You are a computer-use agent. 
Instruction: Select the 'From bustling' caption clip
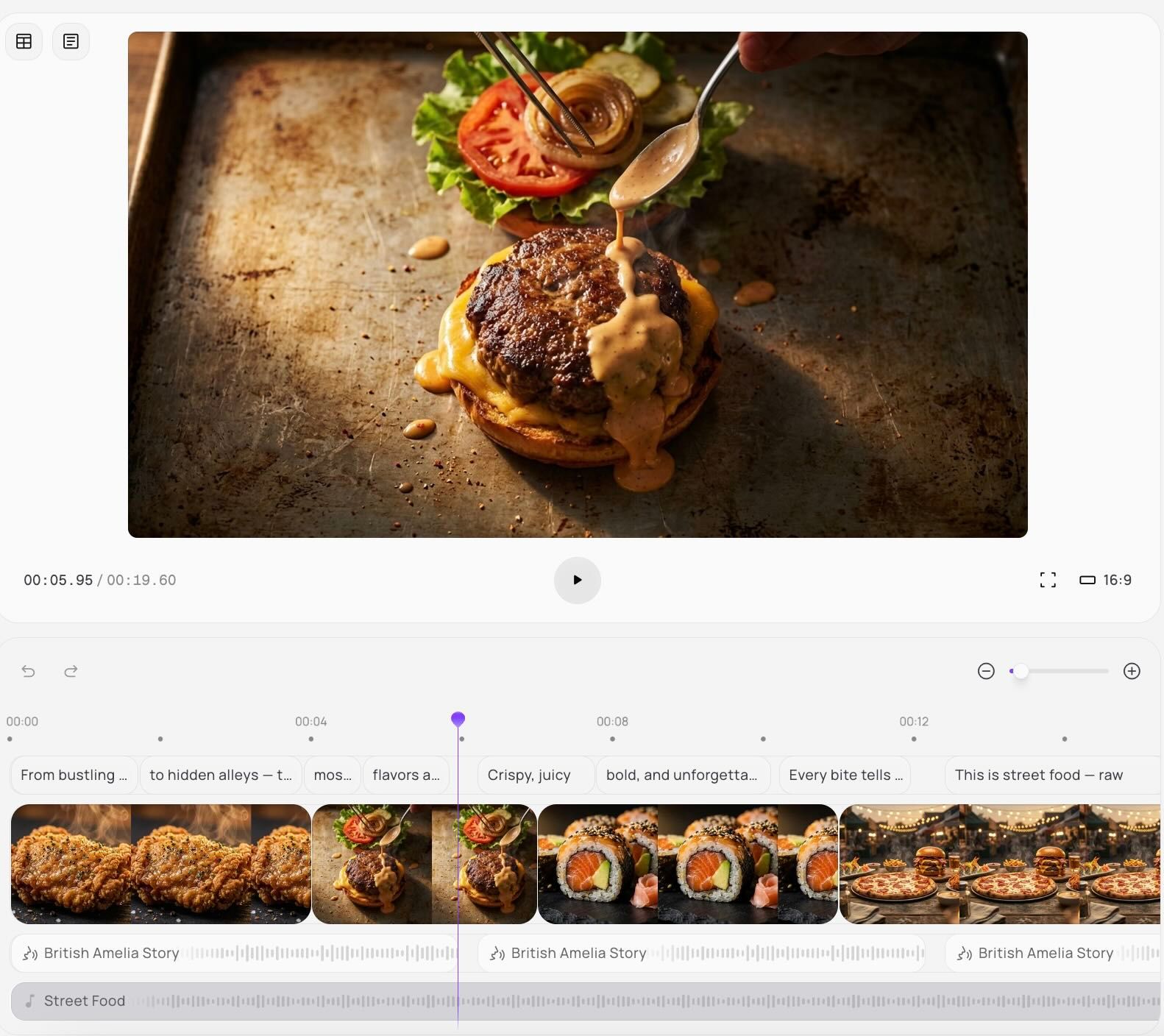tap(74, 775)
